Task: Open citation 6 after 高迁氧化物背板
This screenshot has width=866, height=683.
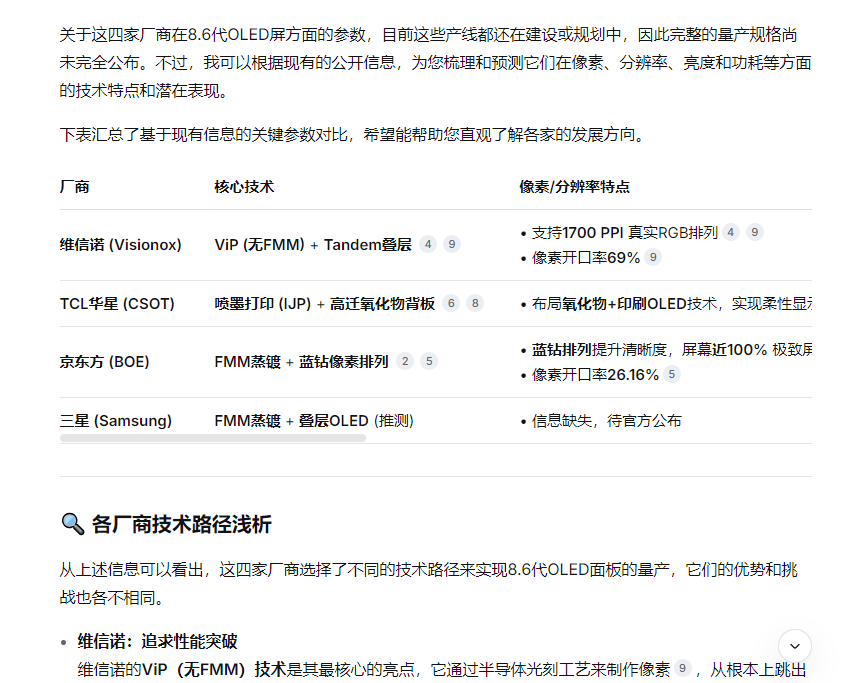Action: (x=451, y=303)
